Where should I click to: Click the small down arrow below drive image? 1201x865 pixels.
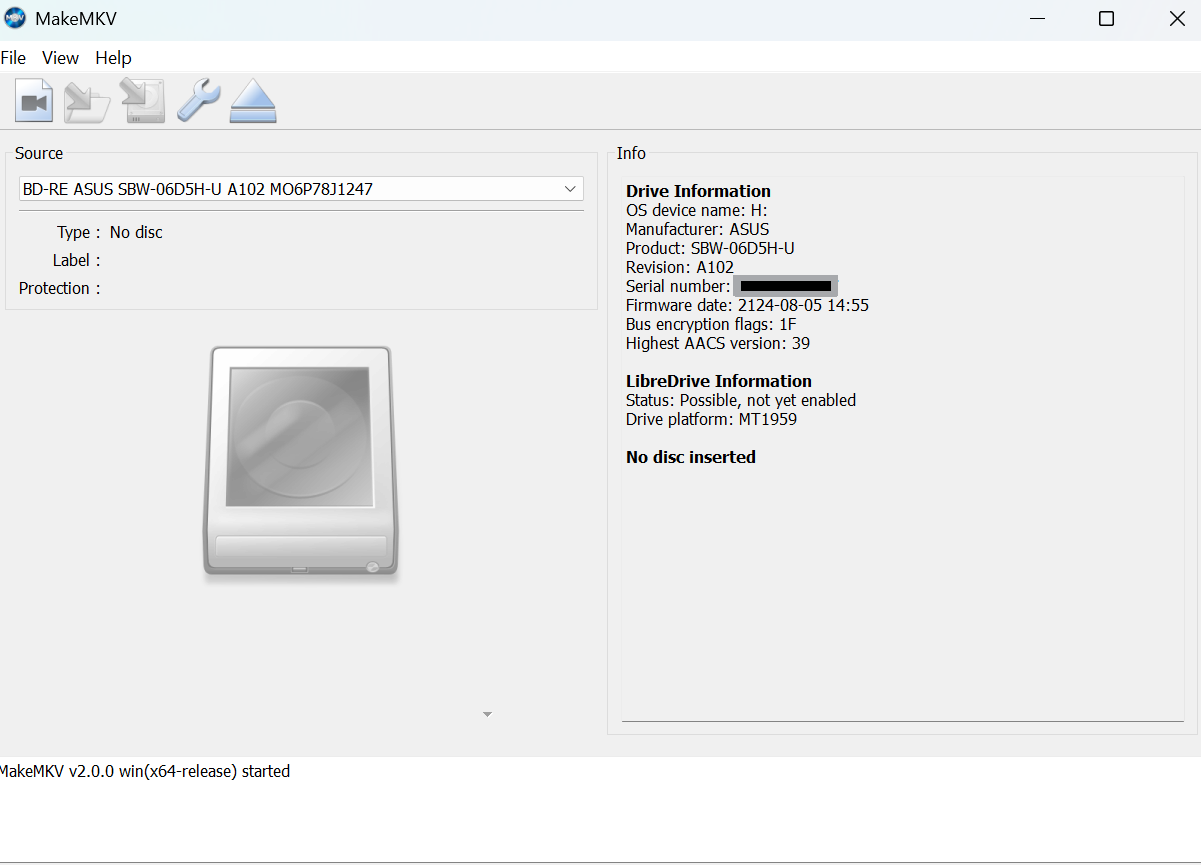[487, 714]
